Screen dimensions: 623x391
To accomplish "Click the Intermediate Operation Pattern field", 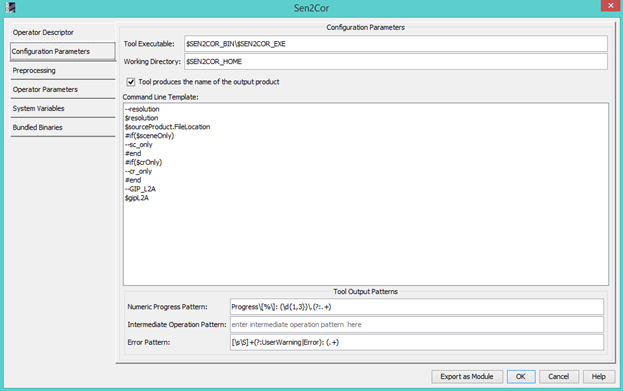I will 417,325.
